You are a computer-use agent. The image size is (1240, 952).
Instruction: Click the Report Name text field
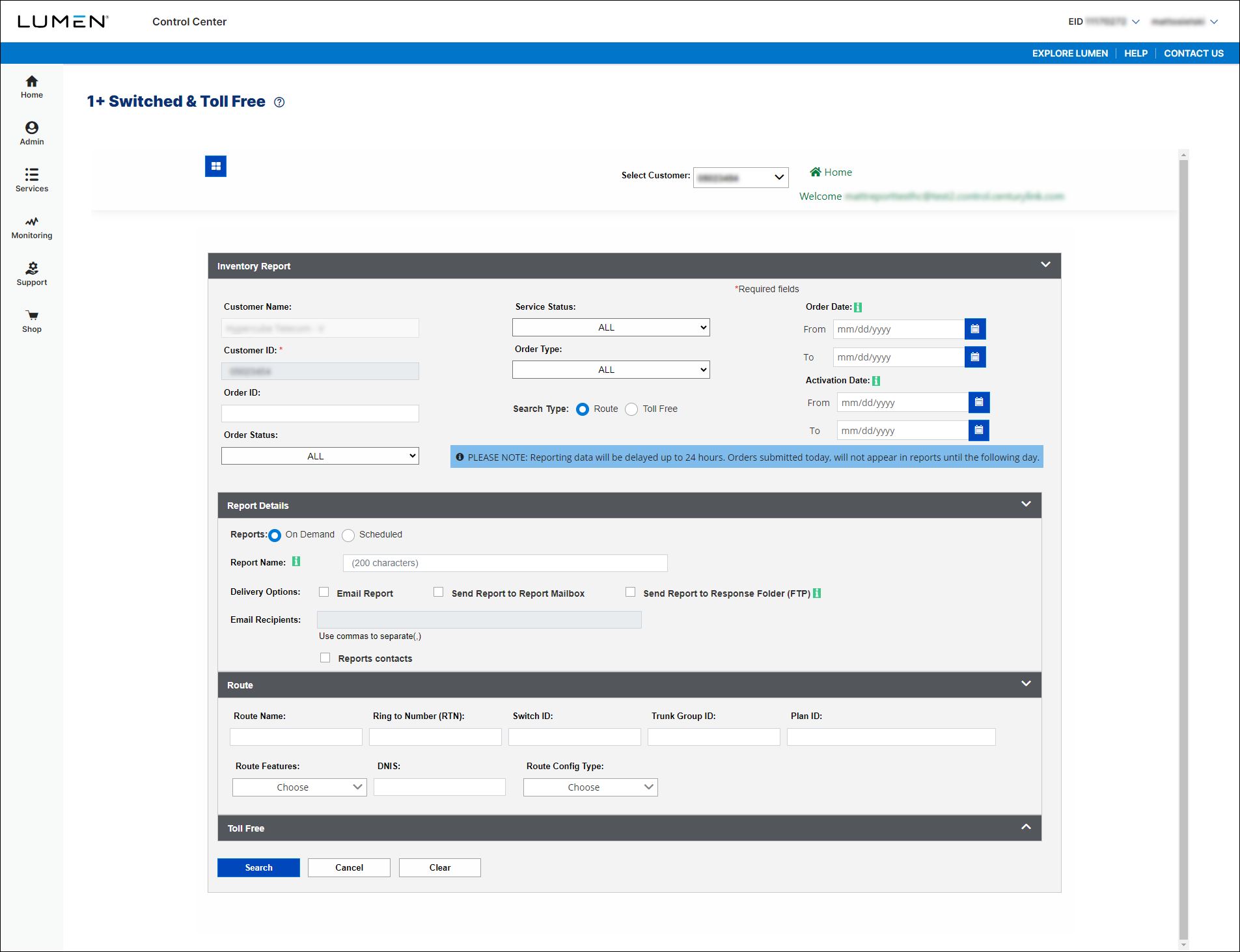click(505, 563)
